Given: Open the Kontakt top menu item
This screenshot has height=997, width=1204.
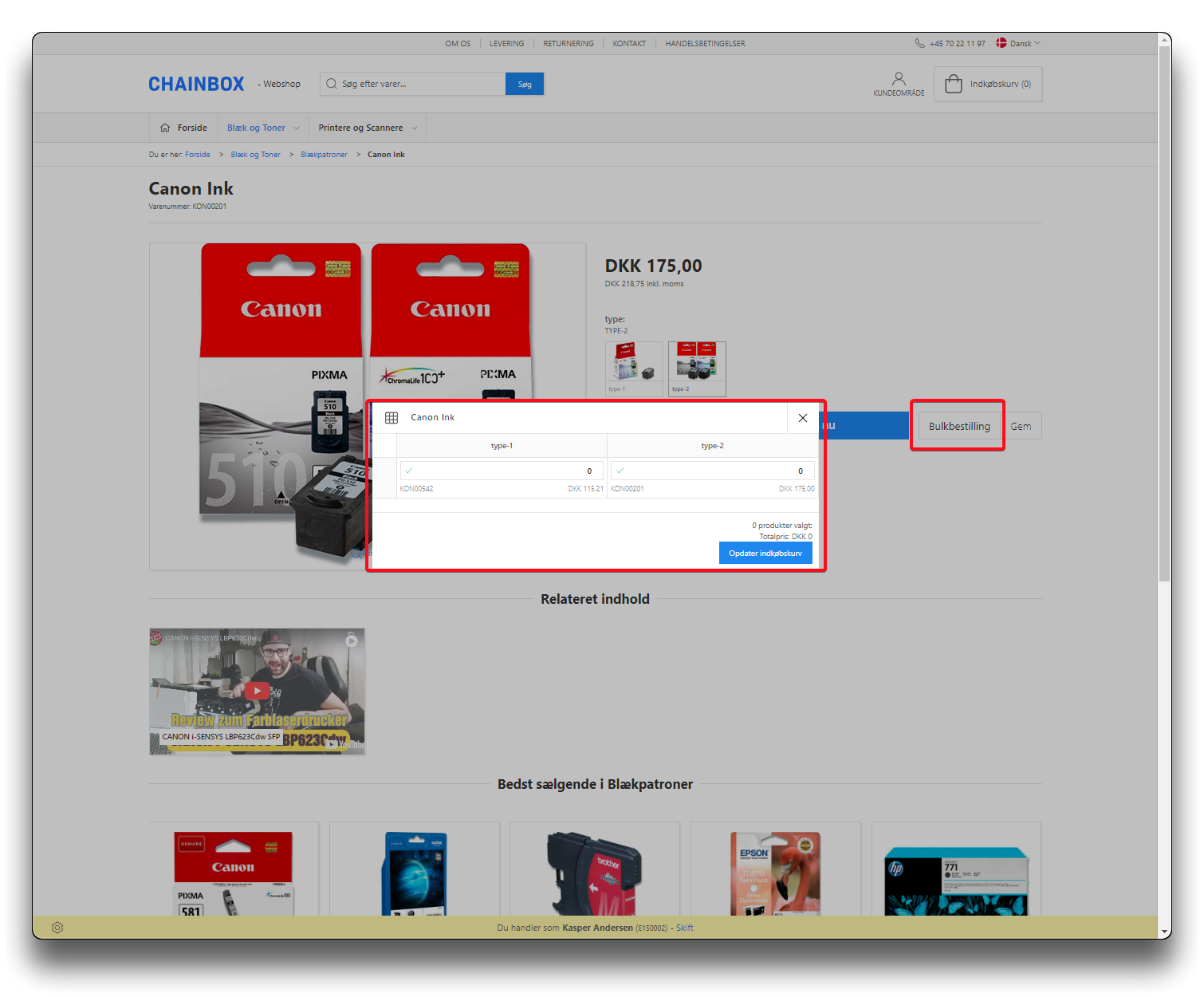Looking at the screenshot, I should click(x=629, y=44).
